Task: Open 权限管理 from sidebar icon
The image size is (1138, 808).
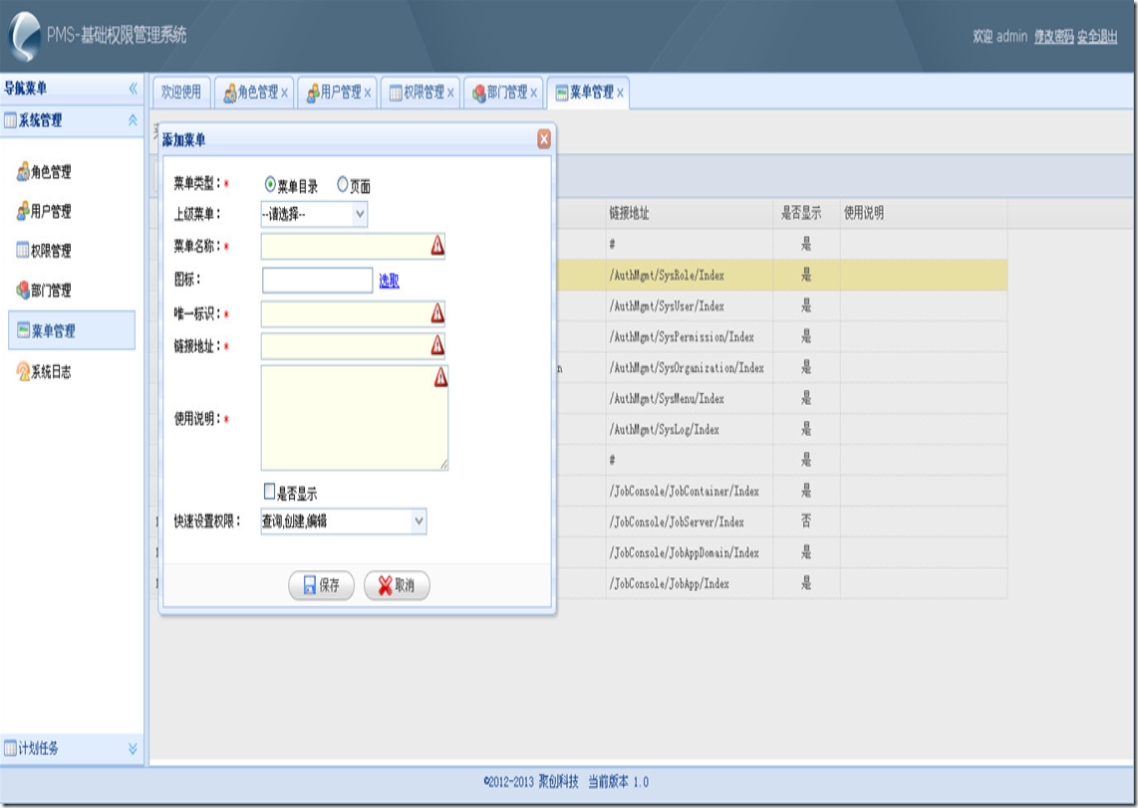Action: coord(23,251)
